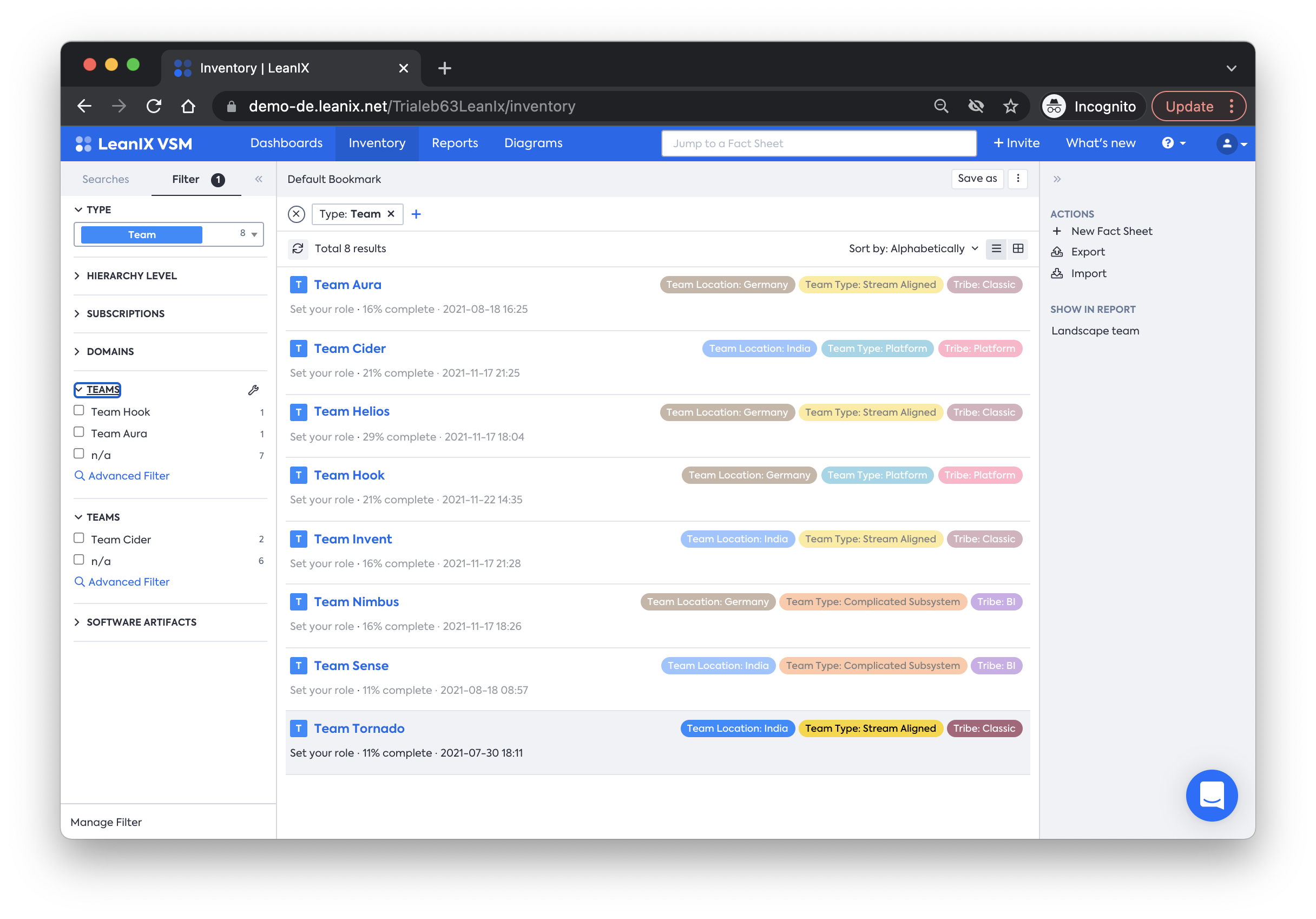Screen dimensions: 1316x919
Task: Expand the Hierarchy Level filter section
Action: (131, 276)
